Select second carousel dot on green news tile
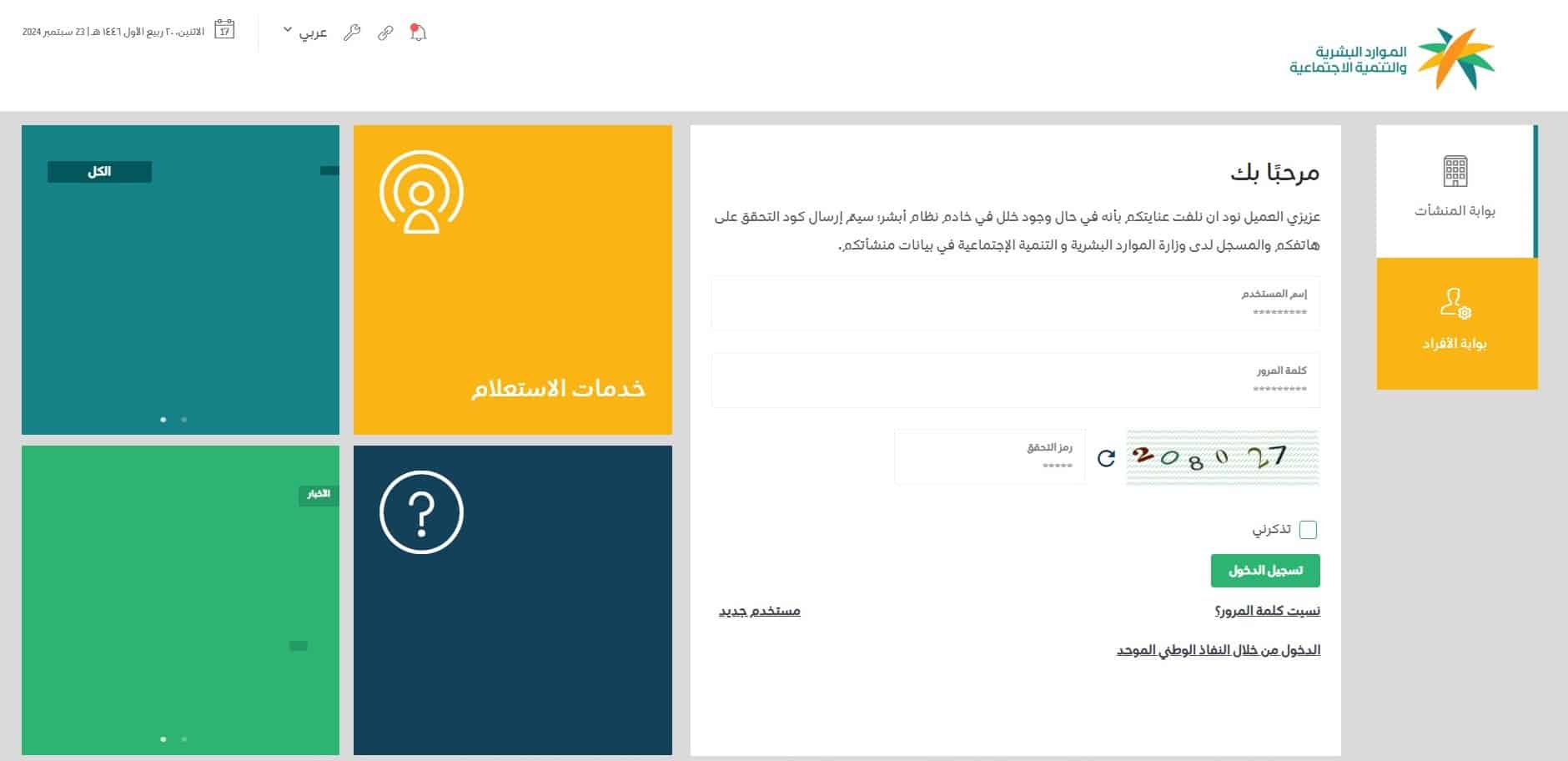The height and width of the screenshot is (761, 1568). tap(183, 739)
